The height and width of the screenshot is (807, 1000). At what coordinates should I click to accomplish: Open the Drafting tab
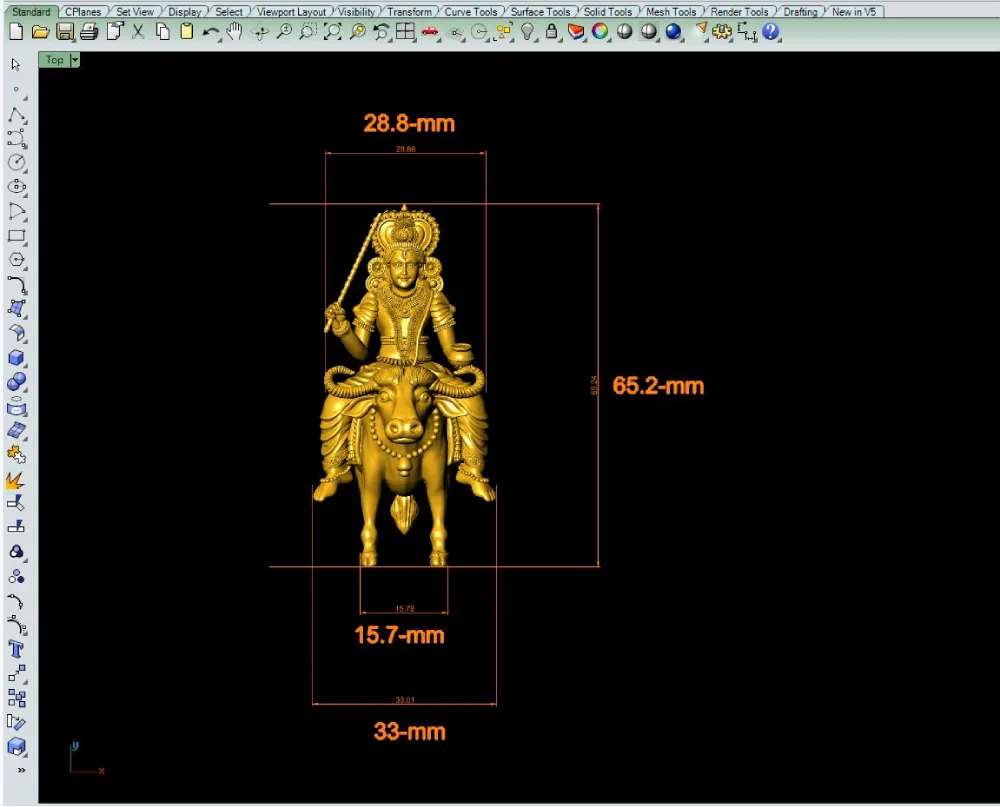click(x=800, y=11)
